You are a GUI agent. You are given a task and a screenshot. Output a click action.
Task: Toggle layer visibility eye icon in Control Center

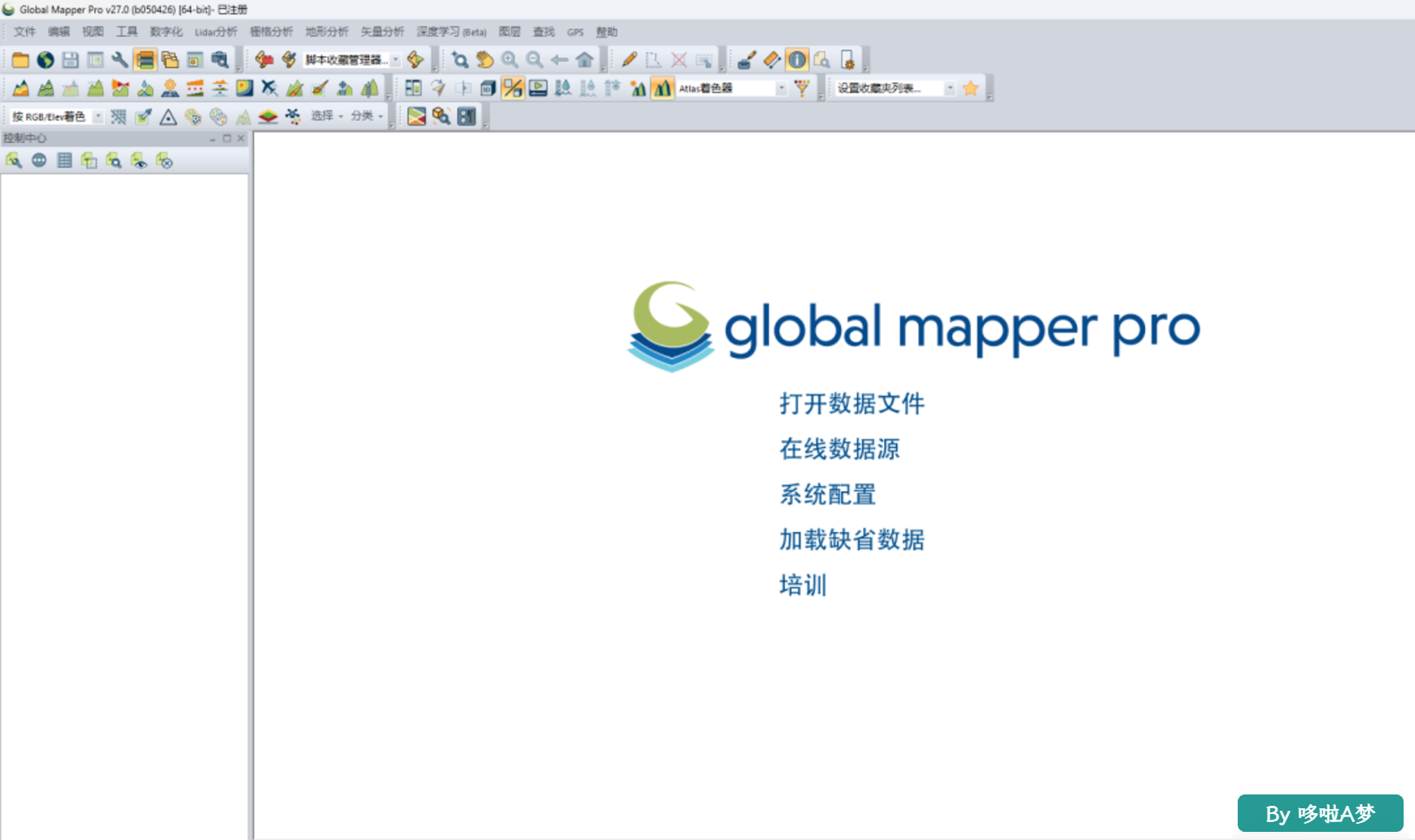coord(139,161)
